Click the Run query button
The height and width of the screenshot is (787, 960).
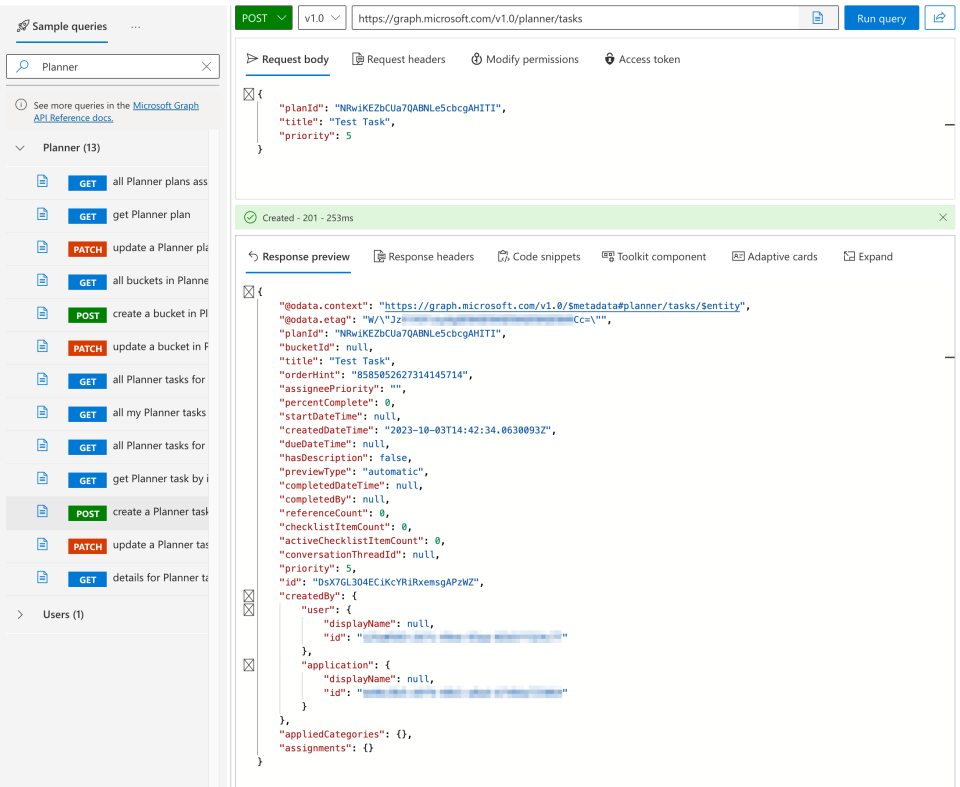880,17
